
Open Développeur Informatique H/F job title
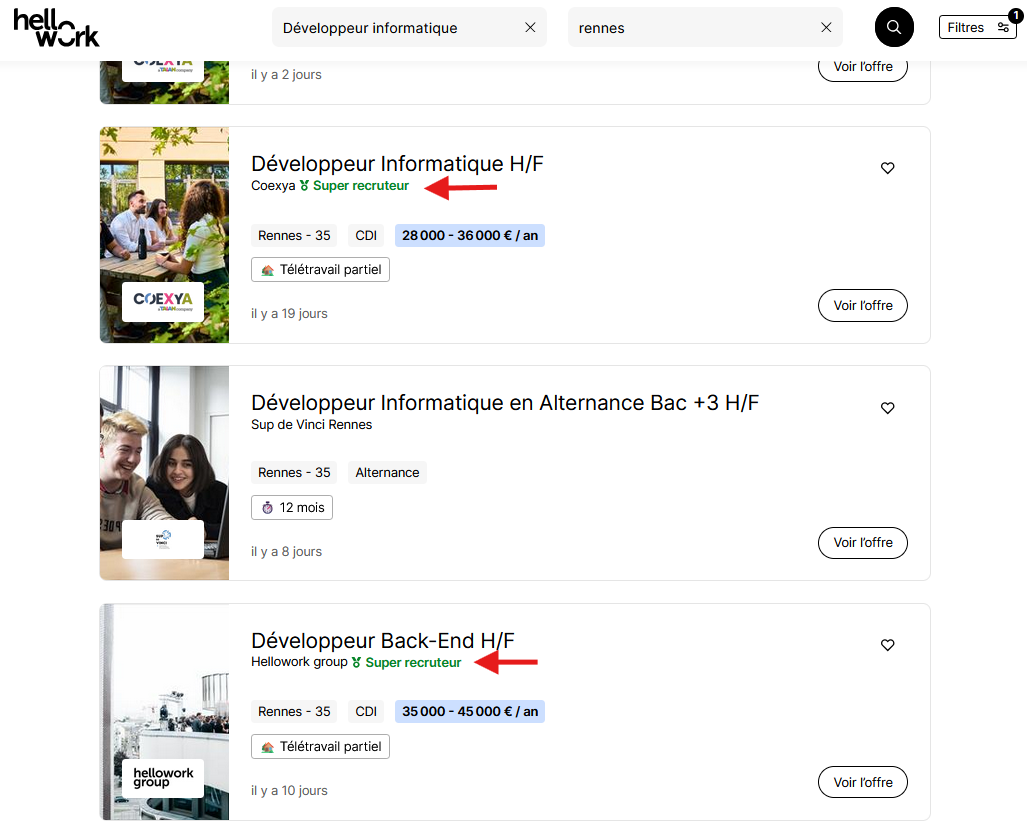click(x=397, y=164)
